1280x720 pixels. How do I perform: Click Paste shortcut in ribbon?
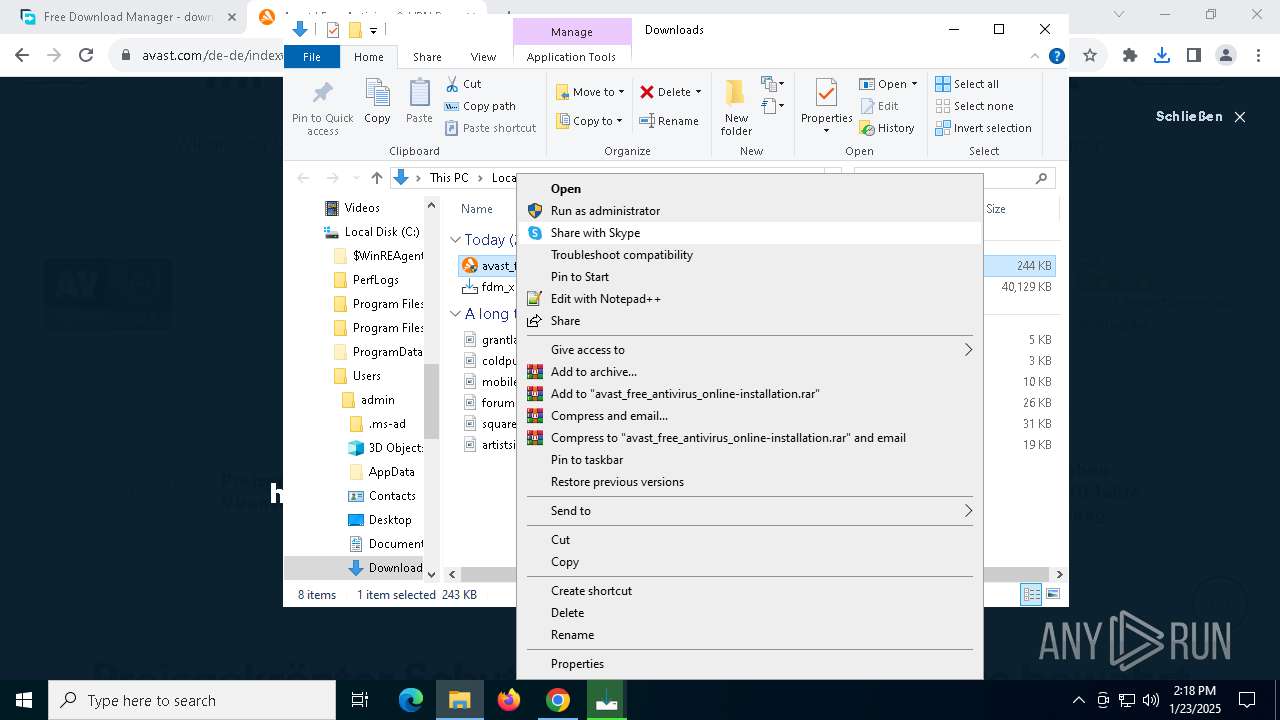coord(490,128)
